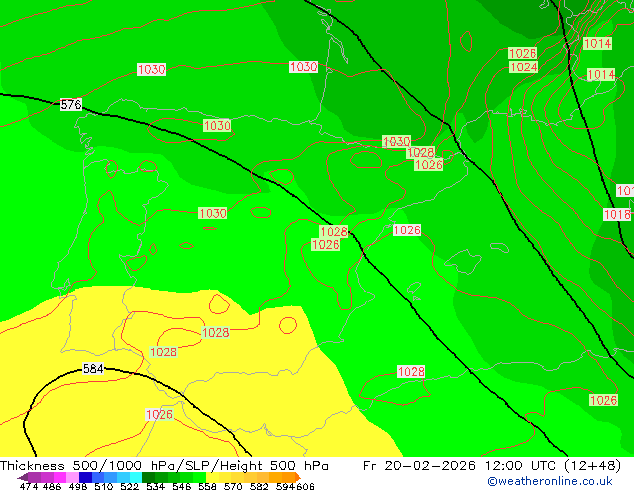Click the legend value 582
634x490 pixels.
pos(259,486)
